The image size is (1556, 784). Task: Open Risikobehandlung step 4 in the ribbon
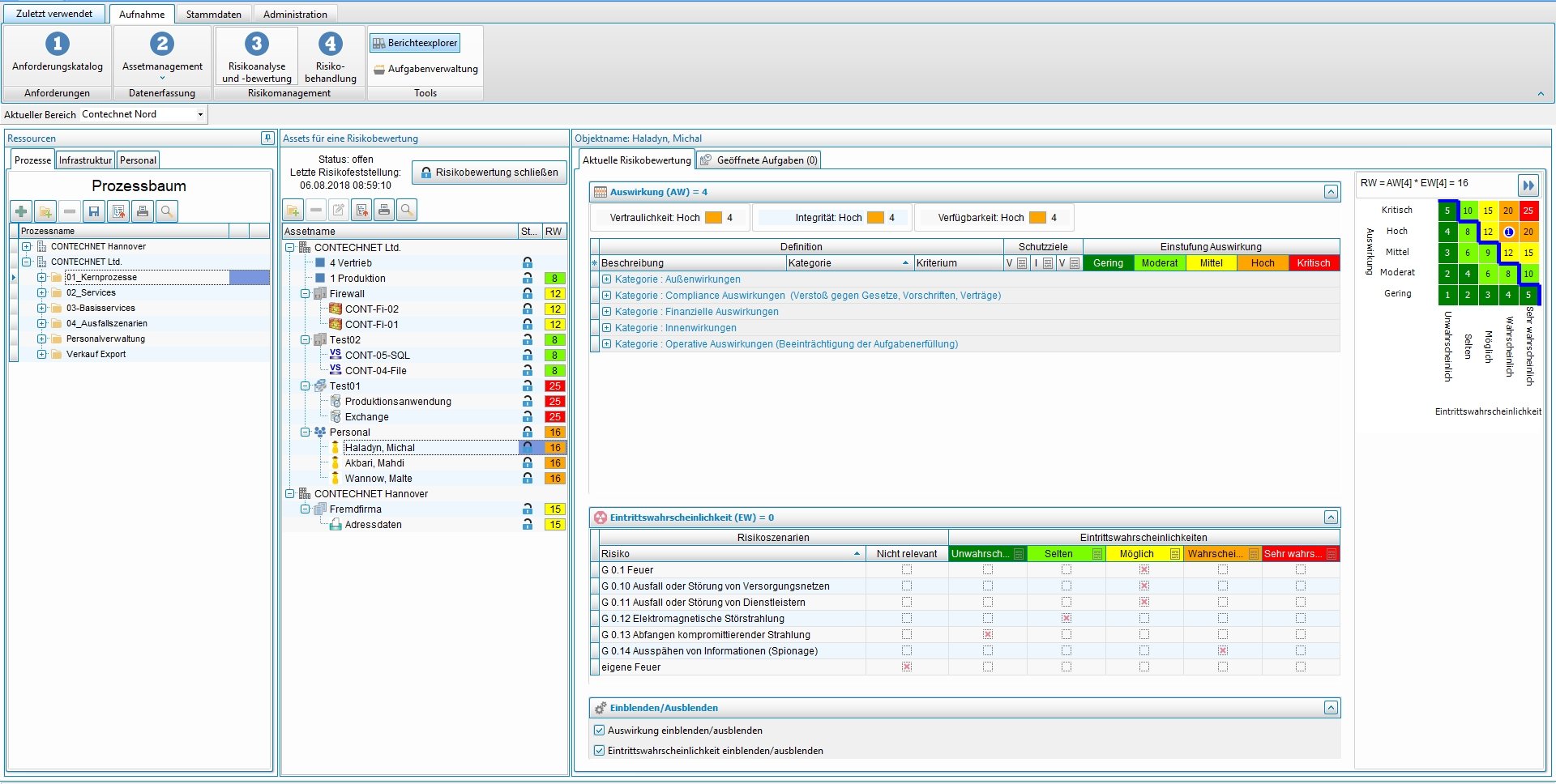tap(330, 56)
